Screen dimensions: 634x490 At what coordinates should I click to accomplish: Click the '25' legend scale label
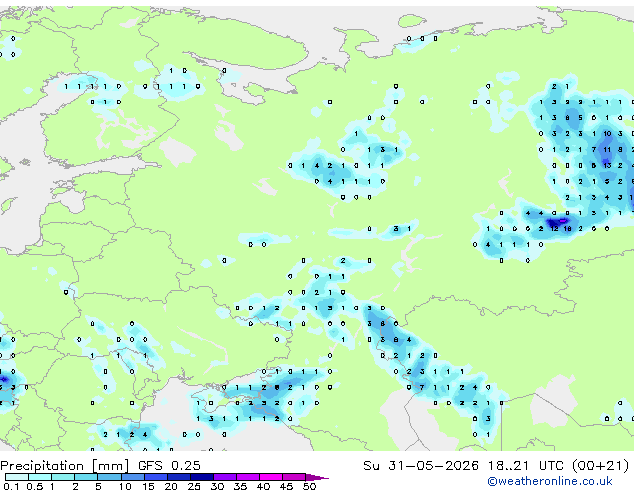coord(194,486)
